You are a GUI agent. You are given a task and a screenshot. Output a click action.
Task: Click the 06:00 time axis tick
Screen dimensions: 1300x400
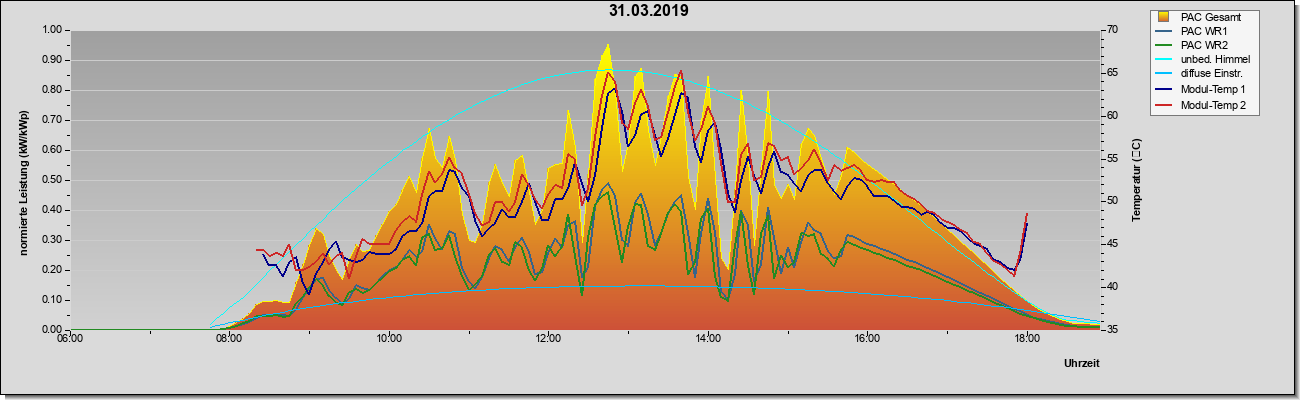70,339
